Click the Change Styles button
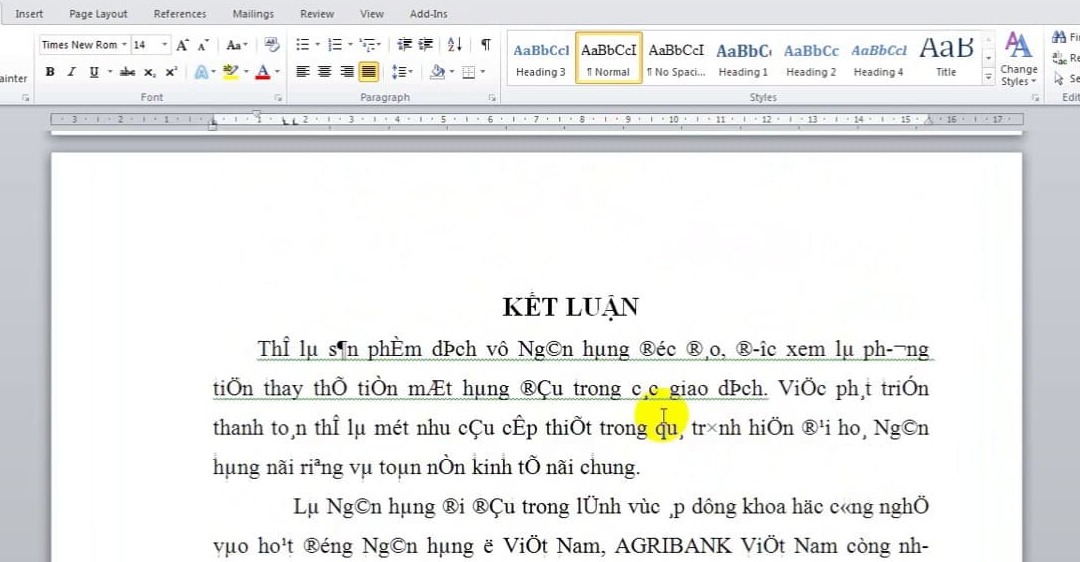The image size is (1080, 562). [1018, 58]
